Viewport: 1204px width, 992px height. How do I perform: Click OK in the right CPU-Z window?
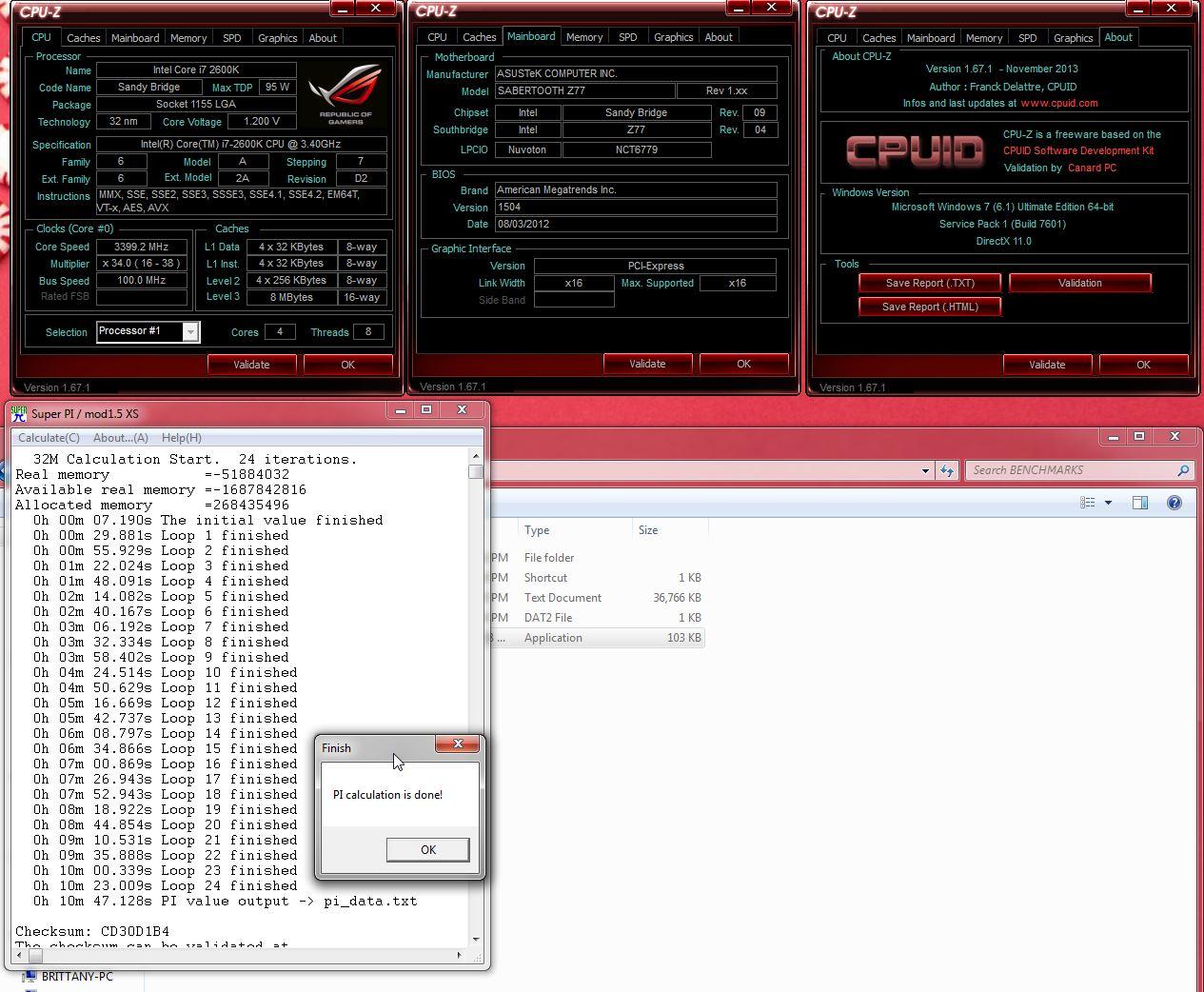[x=1143, y=365]
